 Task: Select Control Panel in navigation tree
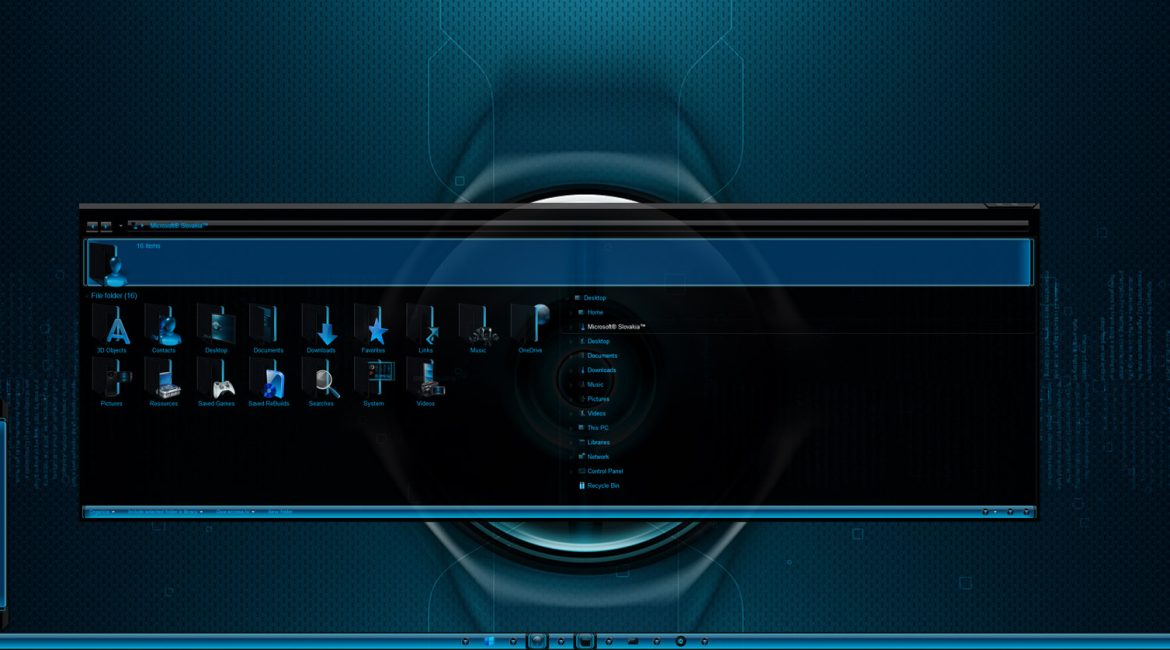(x=604, y=471)
